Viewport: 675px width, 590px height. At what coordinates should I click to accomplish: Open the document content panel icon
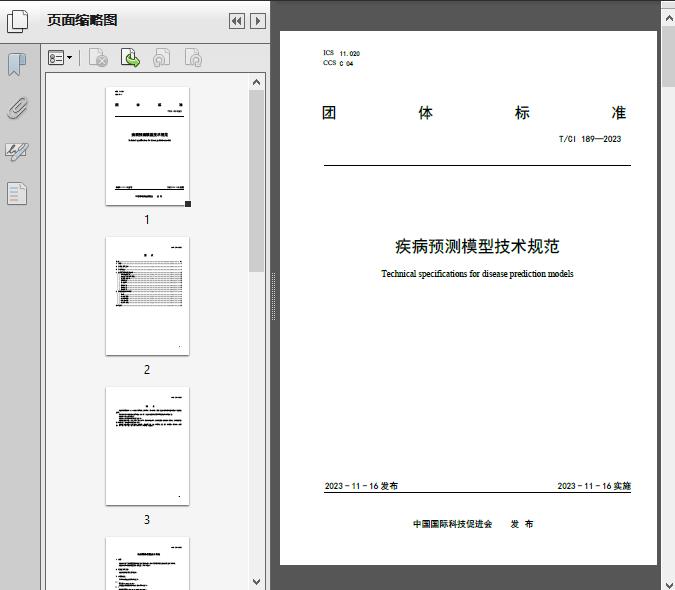(x=17, y=194)
